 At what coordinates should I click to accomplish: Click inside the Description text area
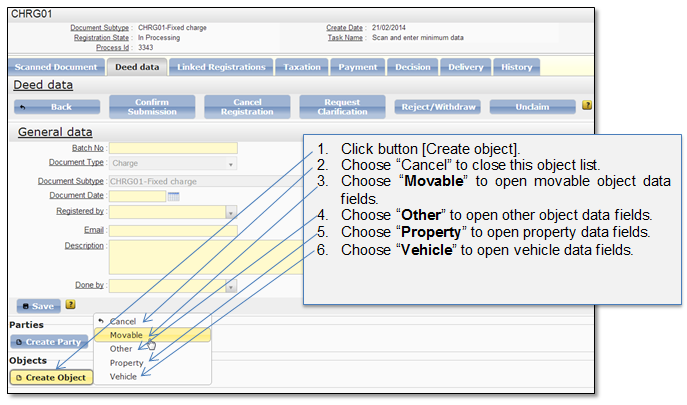[x=206, y=257]
